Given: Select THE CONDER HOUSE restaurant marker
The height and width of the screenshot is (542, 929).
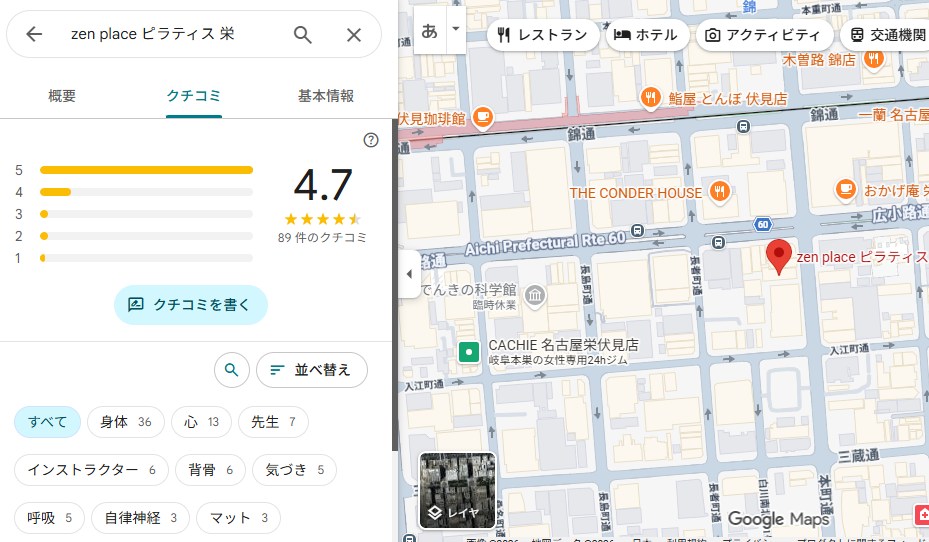Looking at the screenshot, I should click(x=718, y=192).
